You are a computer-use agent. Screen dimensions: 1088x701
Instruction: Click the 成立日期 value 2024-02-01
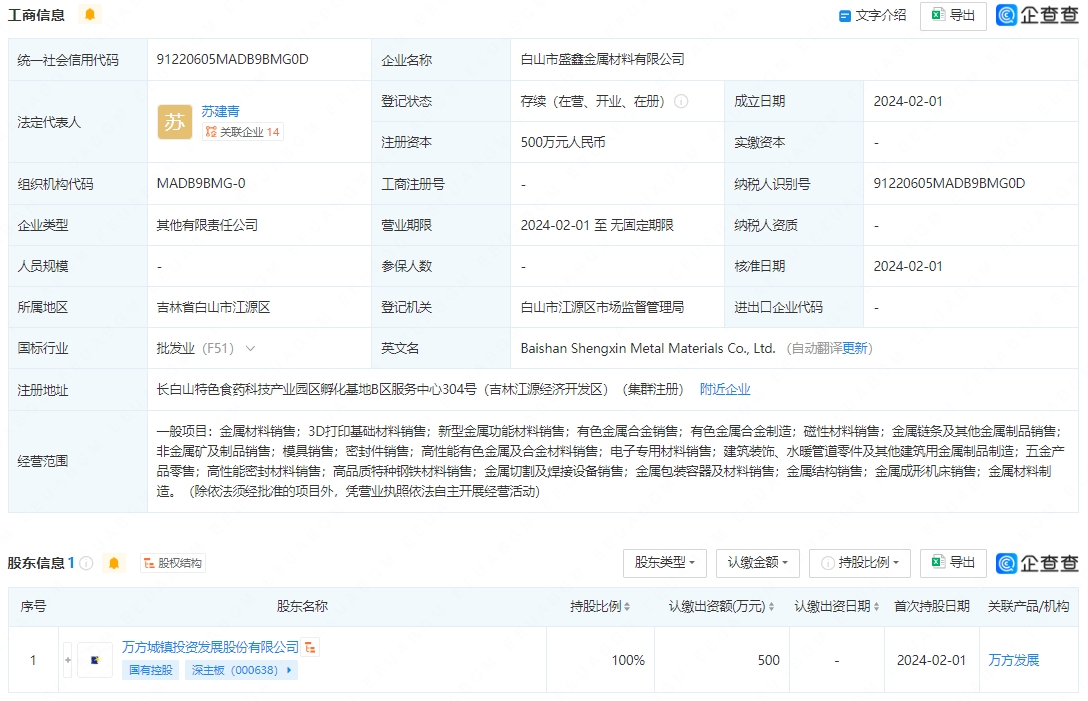click(908, 101)
